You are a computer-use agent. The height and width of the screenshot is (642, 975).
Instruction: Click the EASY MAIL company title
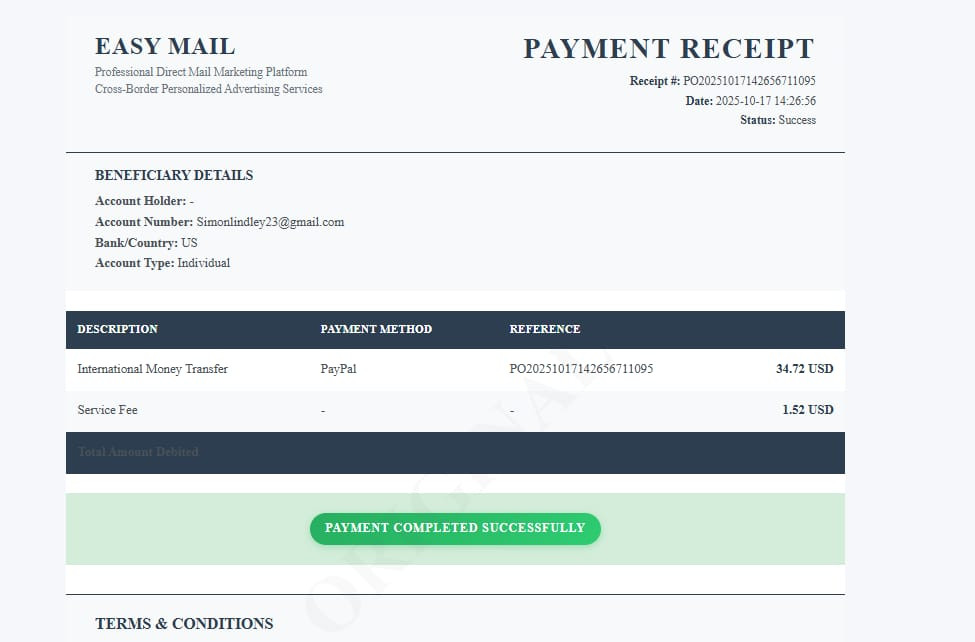(x=165, y=47)
